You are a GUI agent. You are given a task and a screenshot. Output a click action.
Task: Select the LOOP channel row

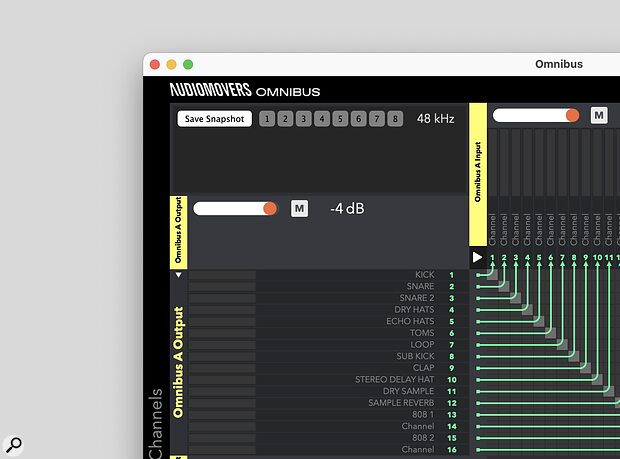328,345
